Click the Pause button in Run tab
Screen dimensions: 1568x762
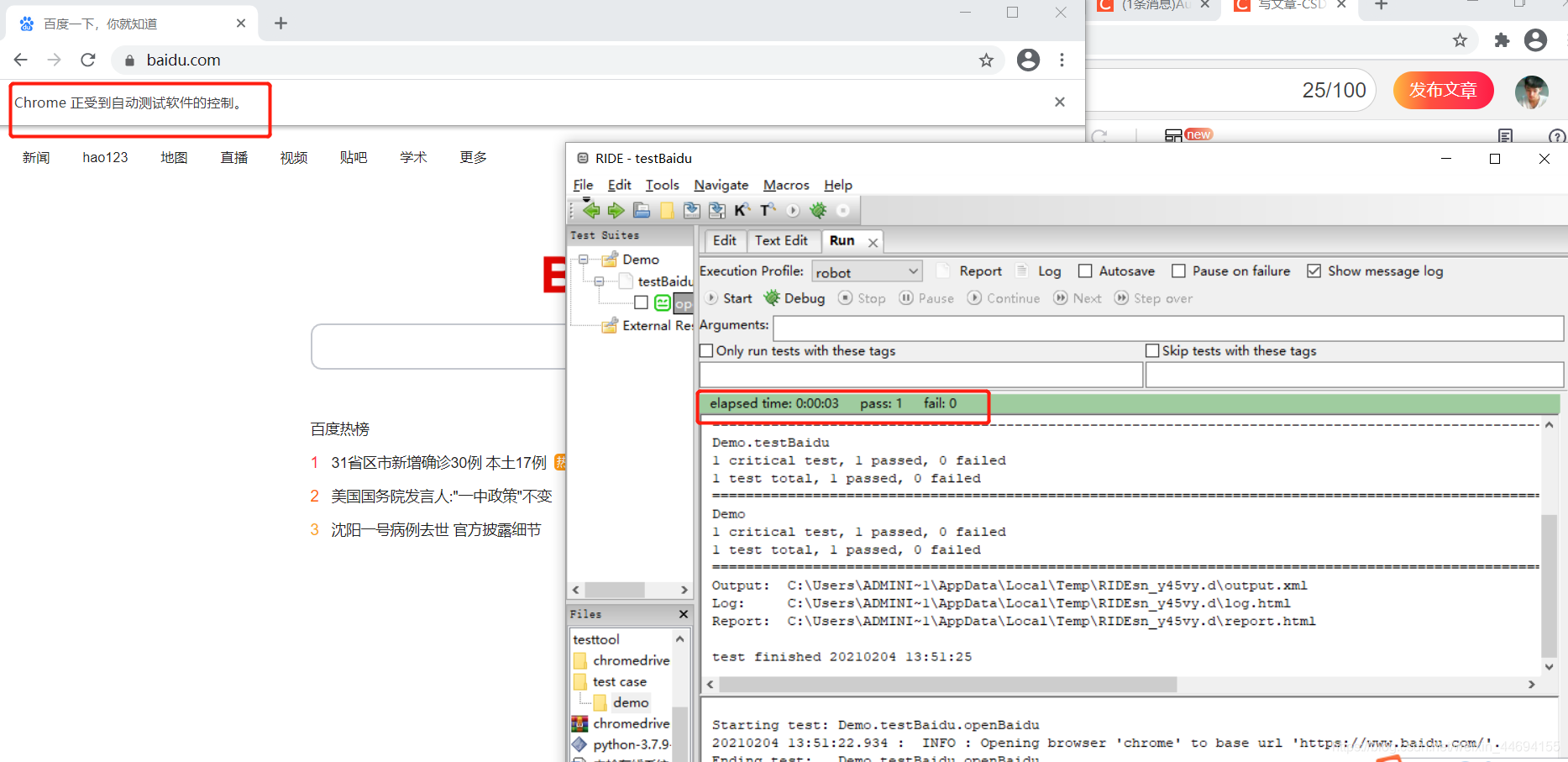[926, 298]
